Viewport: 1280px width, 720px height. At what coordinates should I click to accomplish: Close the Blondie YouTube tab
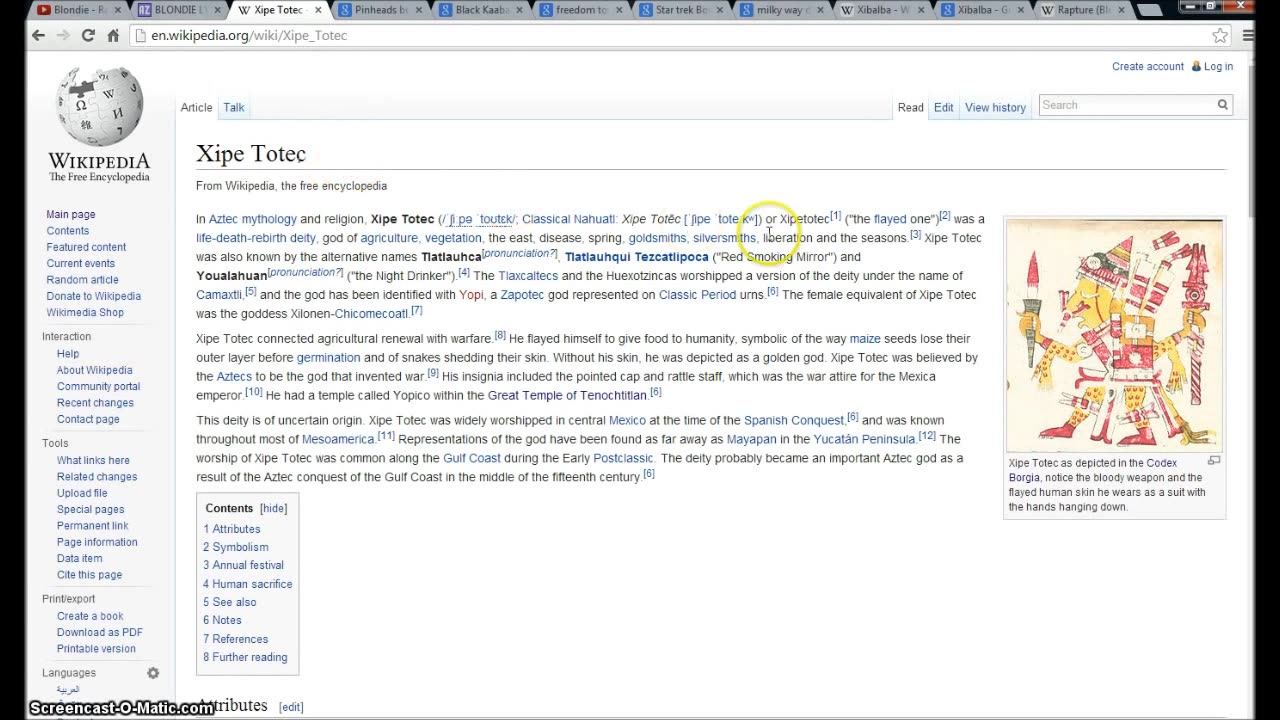click(117, 10)
